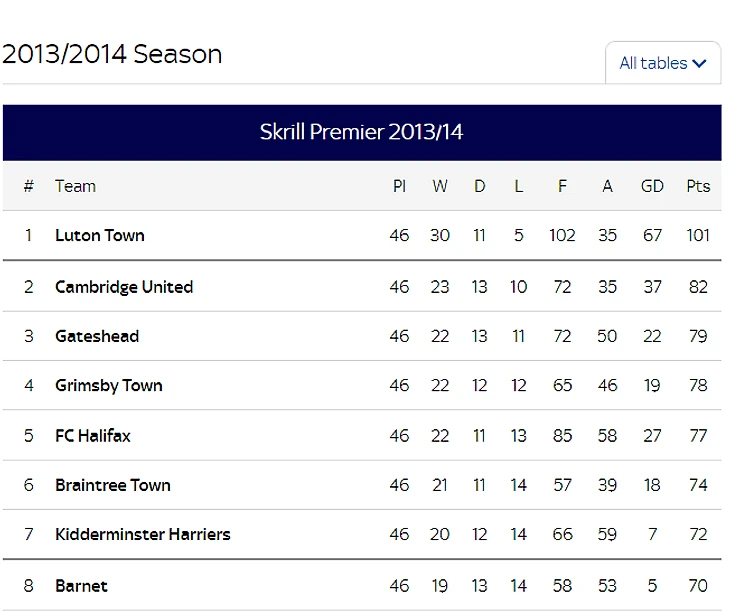Click the W wins column header
Viewport: 730px width, 612px height.
click(440, 186)
